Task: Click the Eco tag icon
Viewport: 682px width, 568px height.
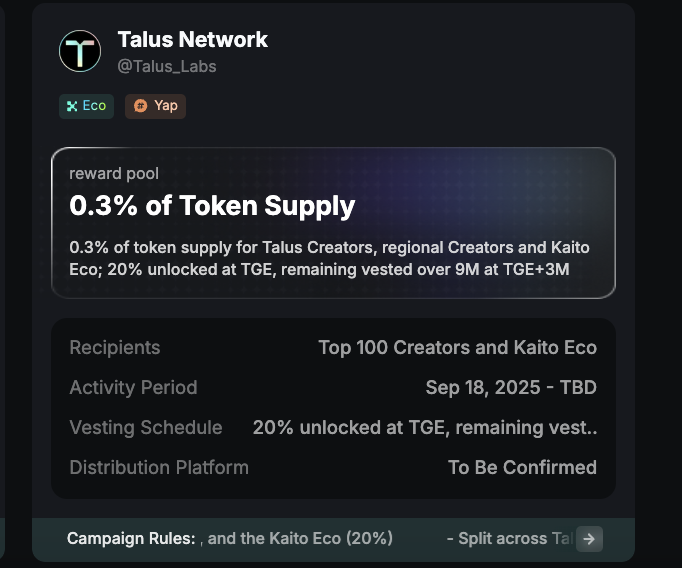Action: tap(72, 106)
